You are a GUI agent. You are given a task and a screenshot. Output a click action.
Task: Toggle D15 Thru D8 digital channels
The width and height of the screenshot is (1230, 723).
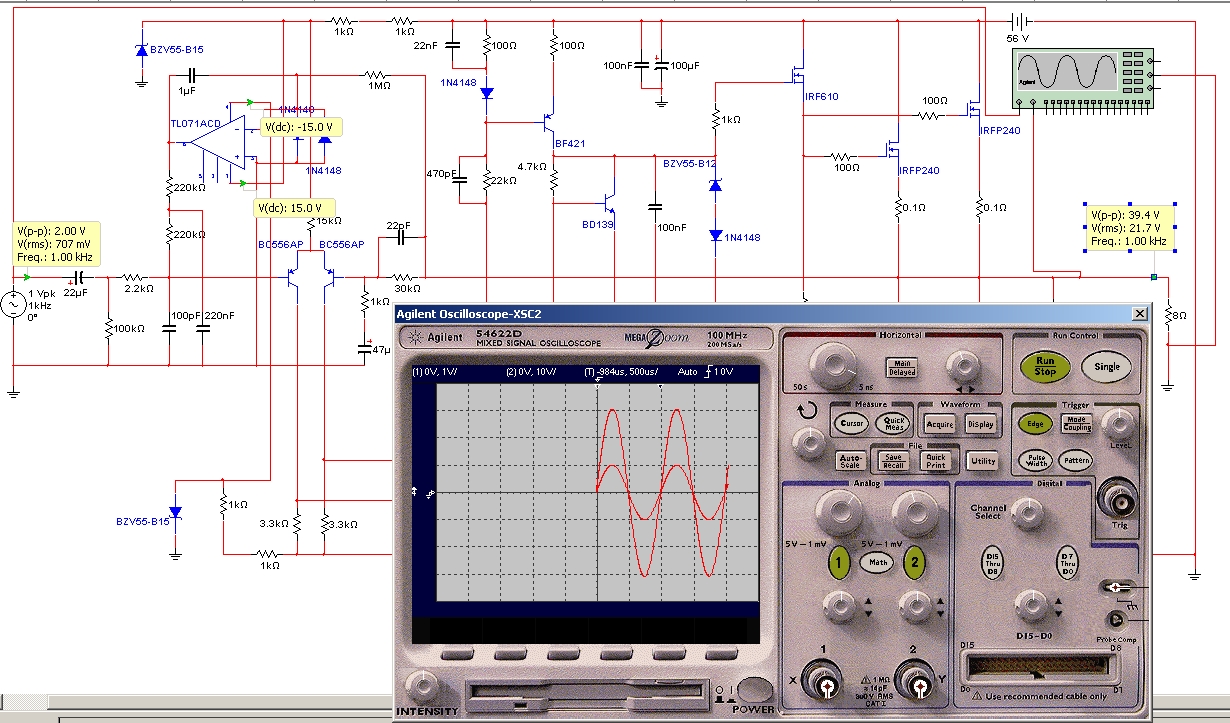coord(992,563)
